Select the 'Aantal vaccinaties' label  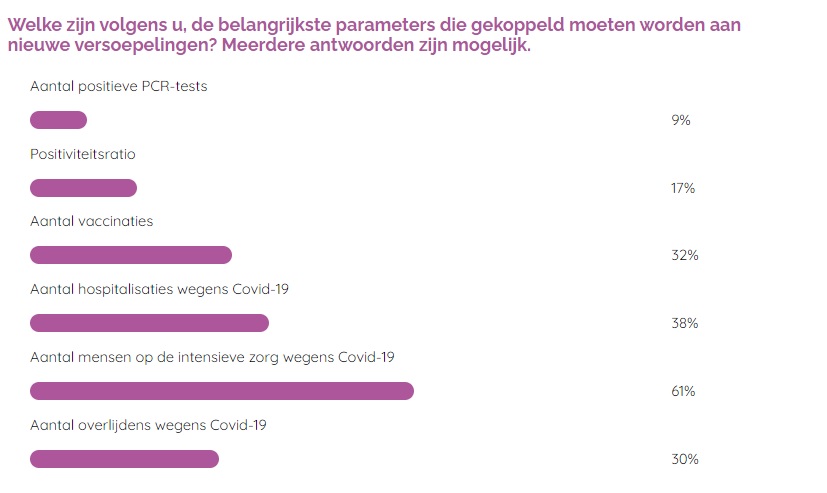pyautogui.click(x=92, y=221)
